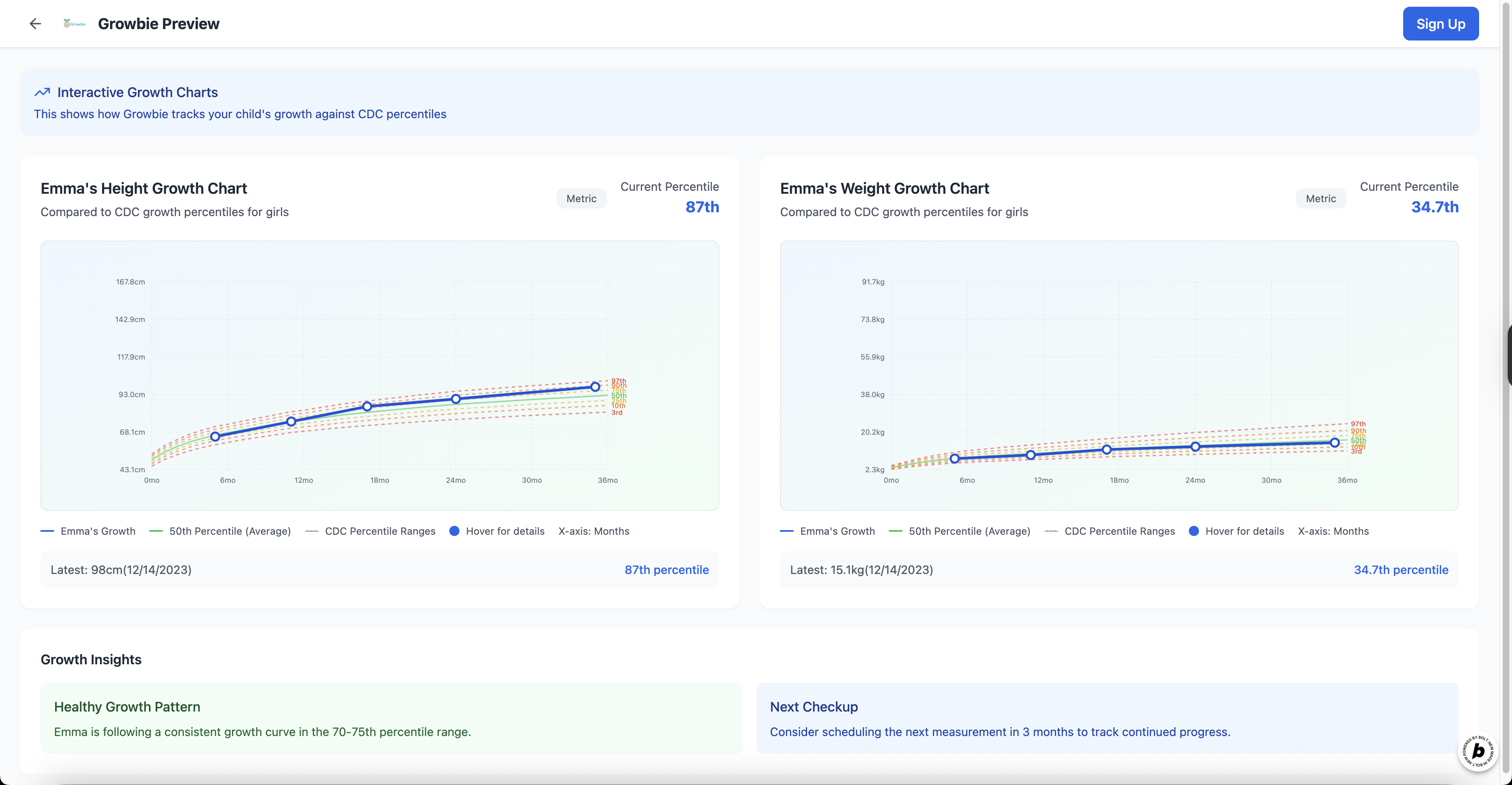
Task: Click the trending-up Interactive Growth Charts icon
Action: 42,92
